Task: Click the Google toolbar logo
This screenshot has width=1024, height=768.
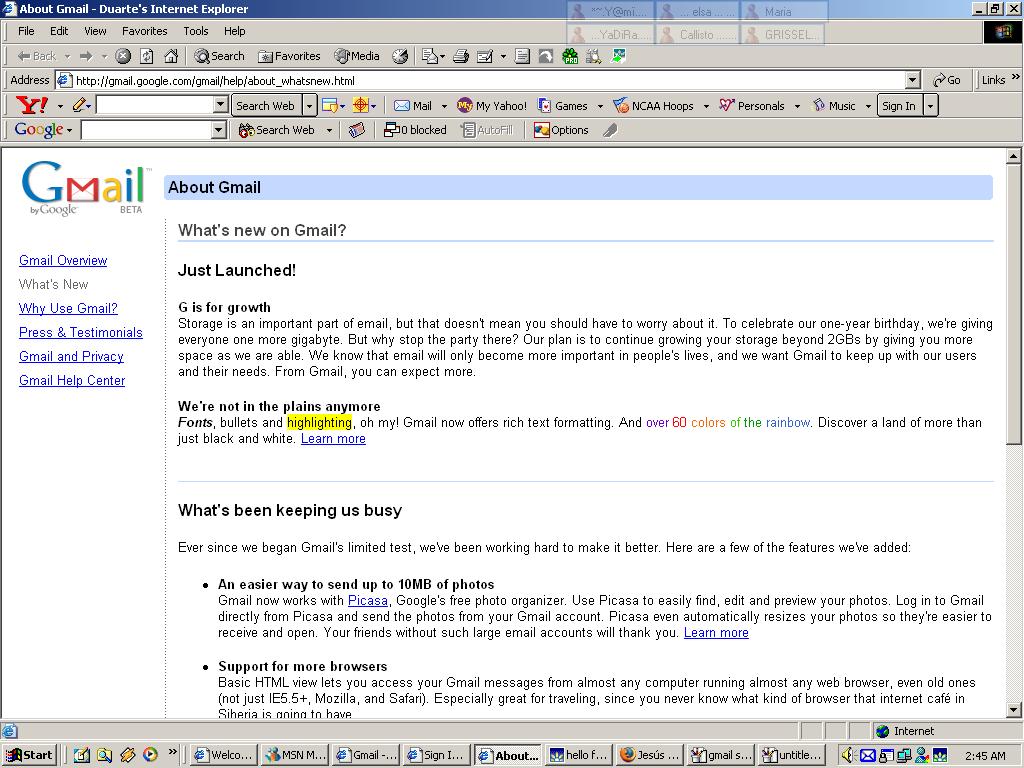Action: 39,129
